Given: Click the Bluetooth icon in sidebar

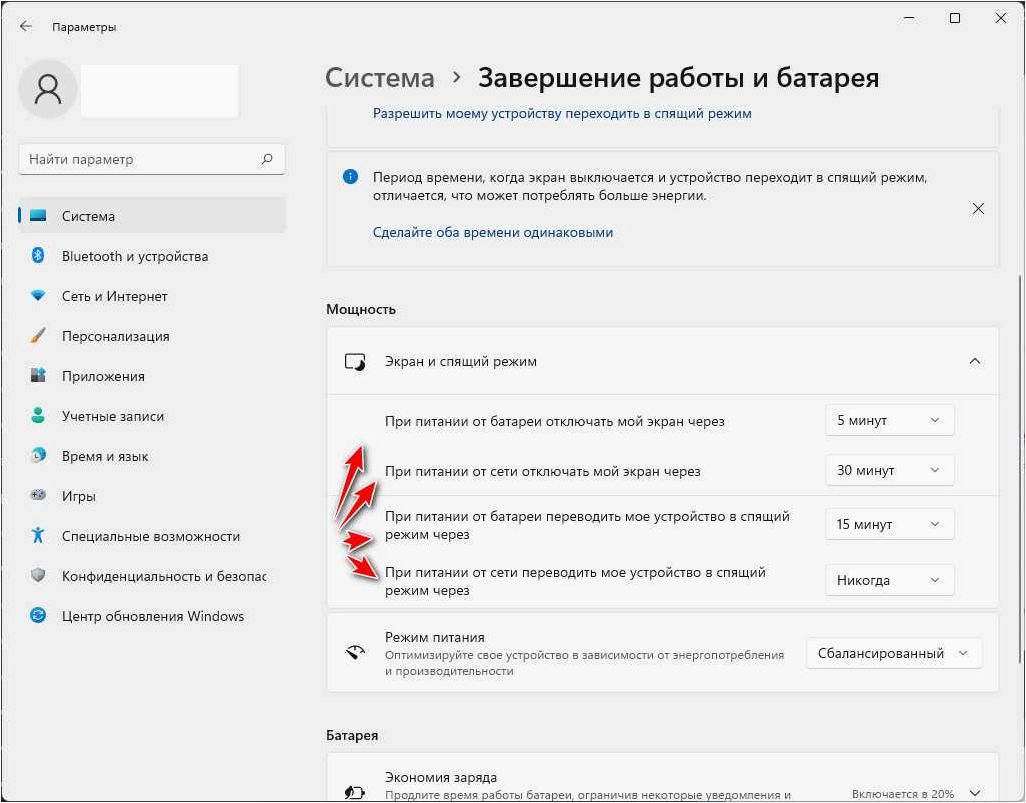Looking at the screenshot, I should [x=38, y=255].
